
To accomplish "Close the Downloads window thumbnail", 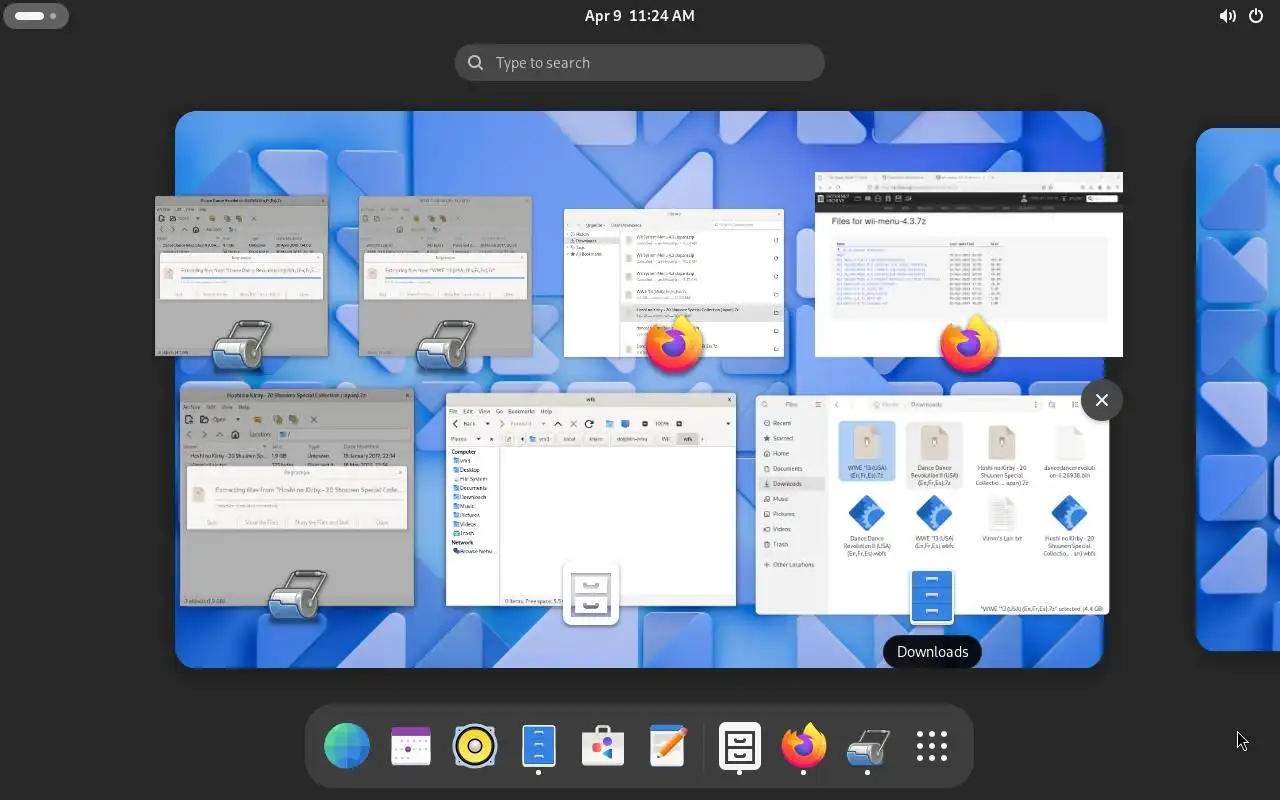I will point(1101,400).
